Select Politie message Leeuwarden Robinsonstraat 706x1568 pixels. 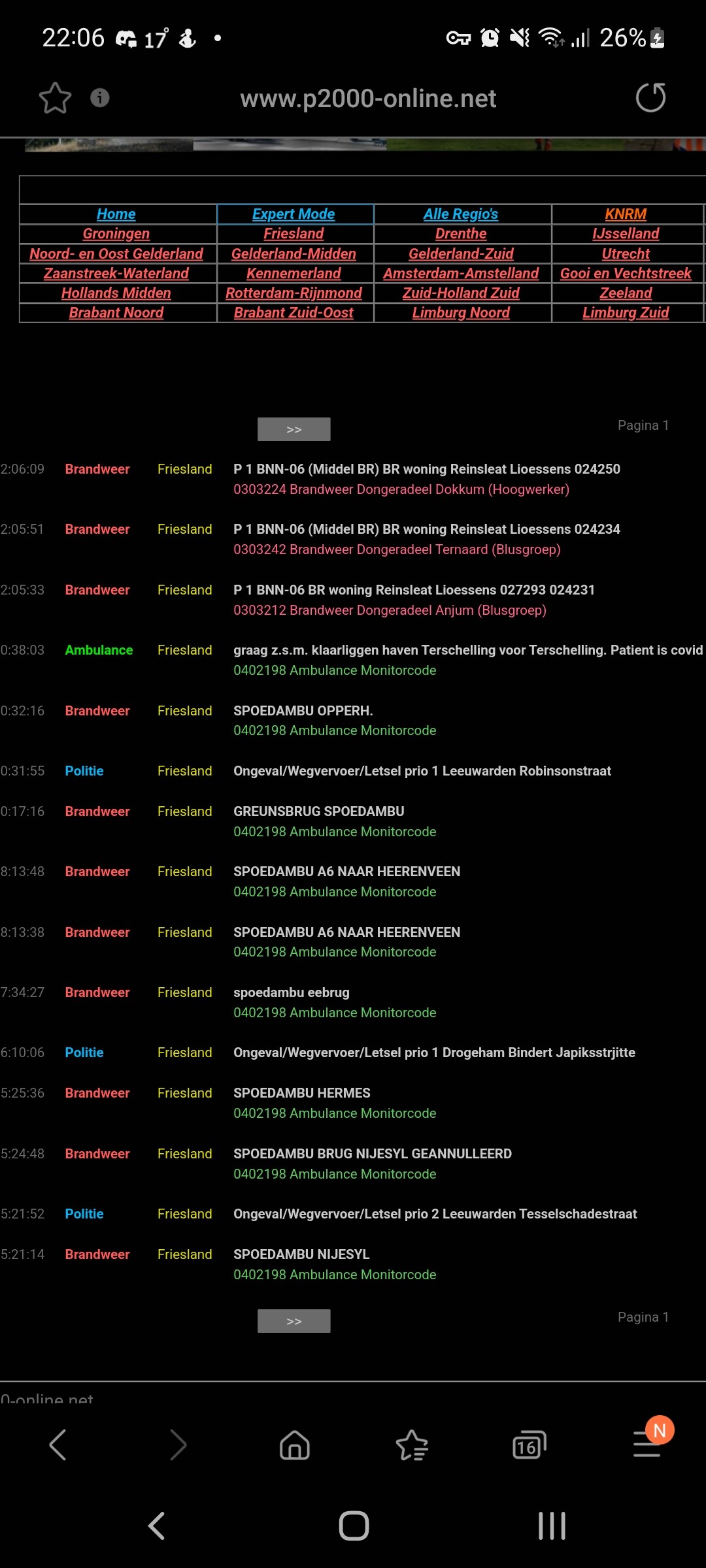coord(422,771)
